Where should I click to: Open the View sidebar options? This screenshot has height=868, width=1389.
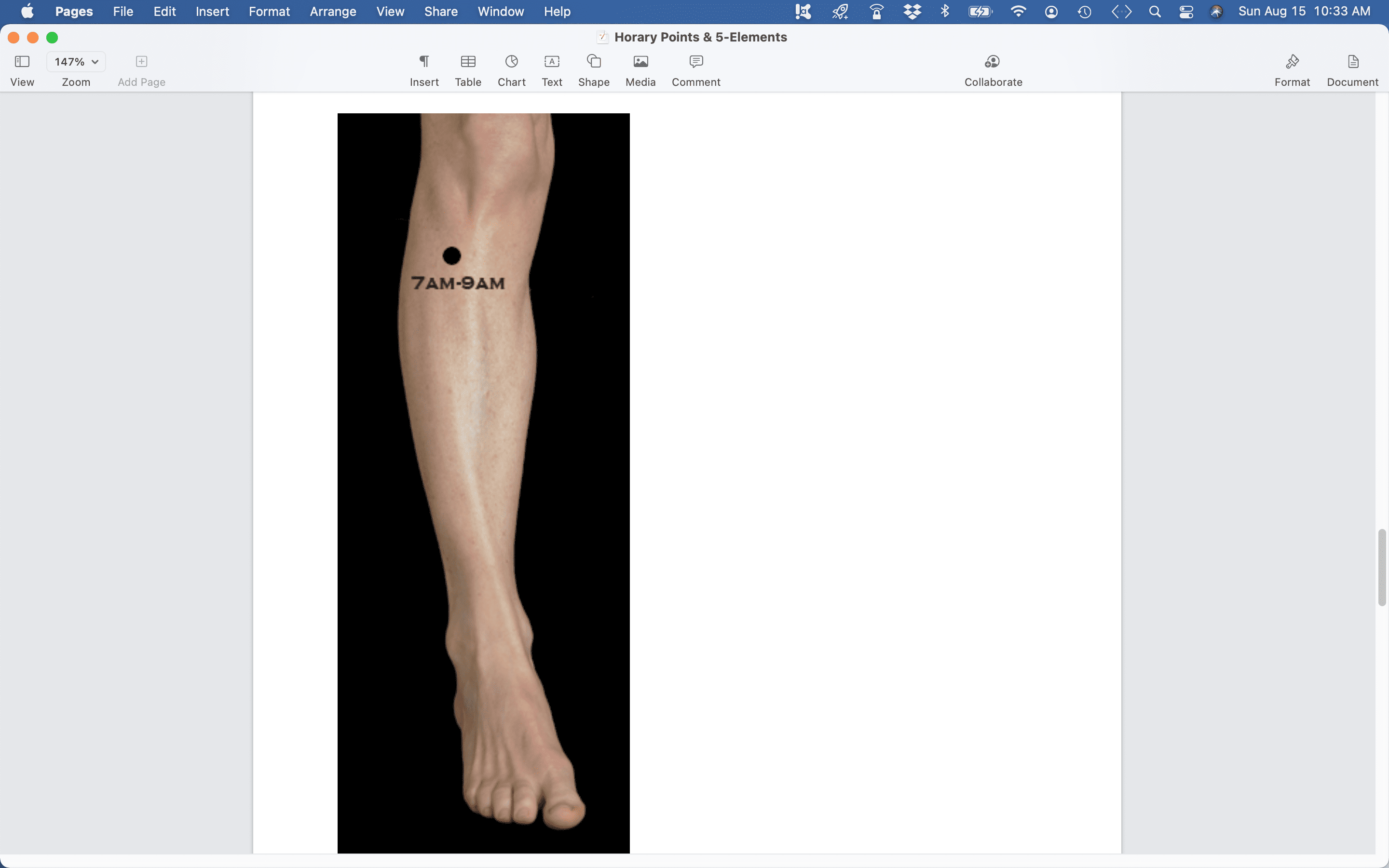click(x=22, y=62)
